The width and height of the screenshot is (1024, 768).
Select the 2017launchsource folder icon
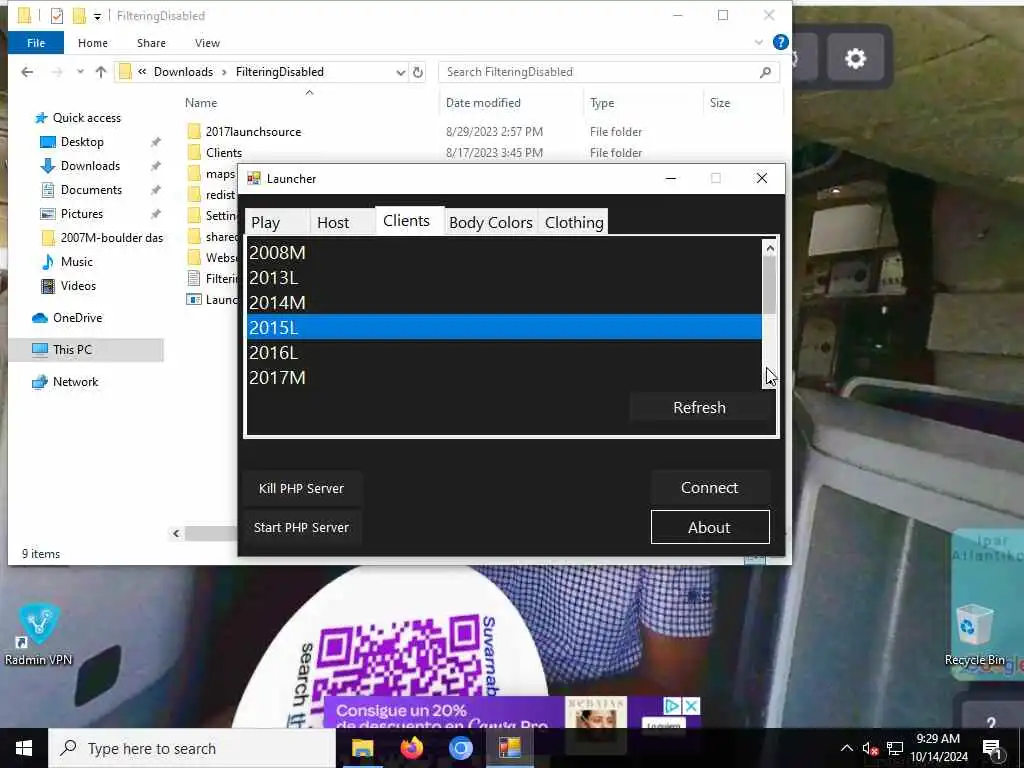pos(194,131)
